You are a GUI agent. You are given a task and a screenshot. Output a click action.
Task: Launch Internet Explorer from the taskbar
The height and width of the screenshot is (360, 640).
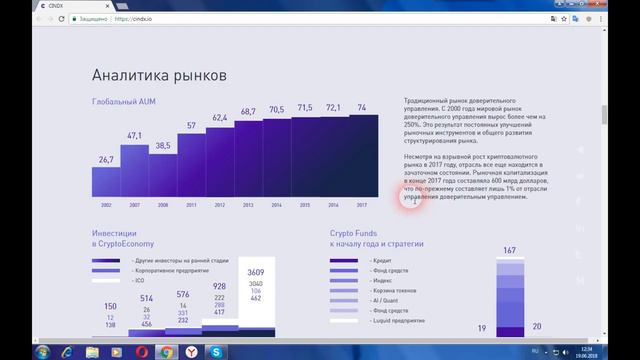click(67, 352)
